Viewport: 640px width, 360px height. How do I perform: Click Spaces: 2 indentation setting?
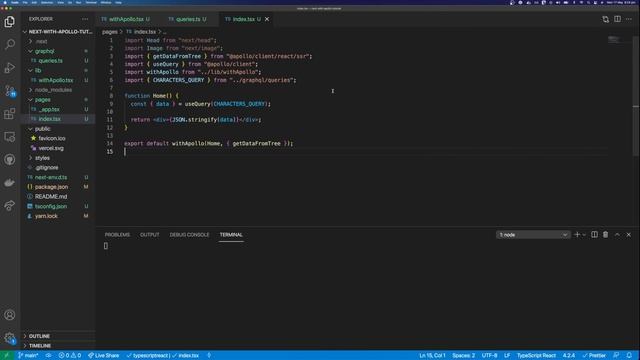pyautogui.click(x=463, y=356)
